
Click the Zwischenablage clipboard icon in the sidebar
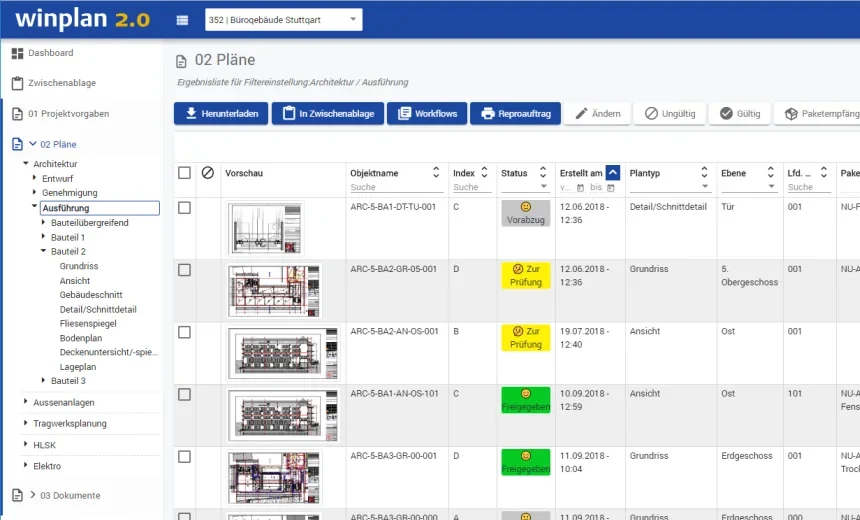pyautogui.click(x=18, y=83)
